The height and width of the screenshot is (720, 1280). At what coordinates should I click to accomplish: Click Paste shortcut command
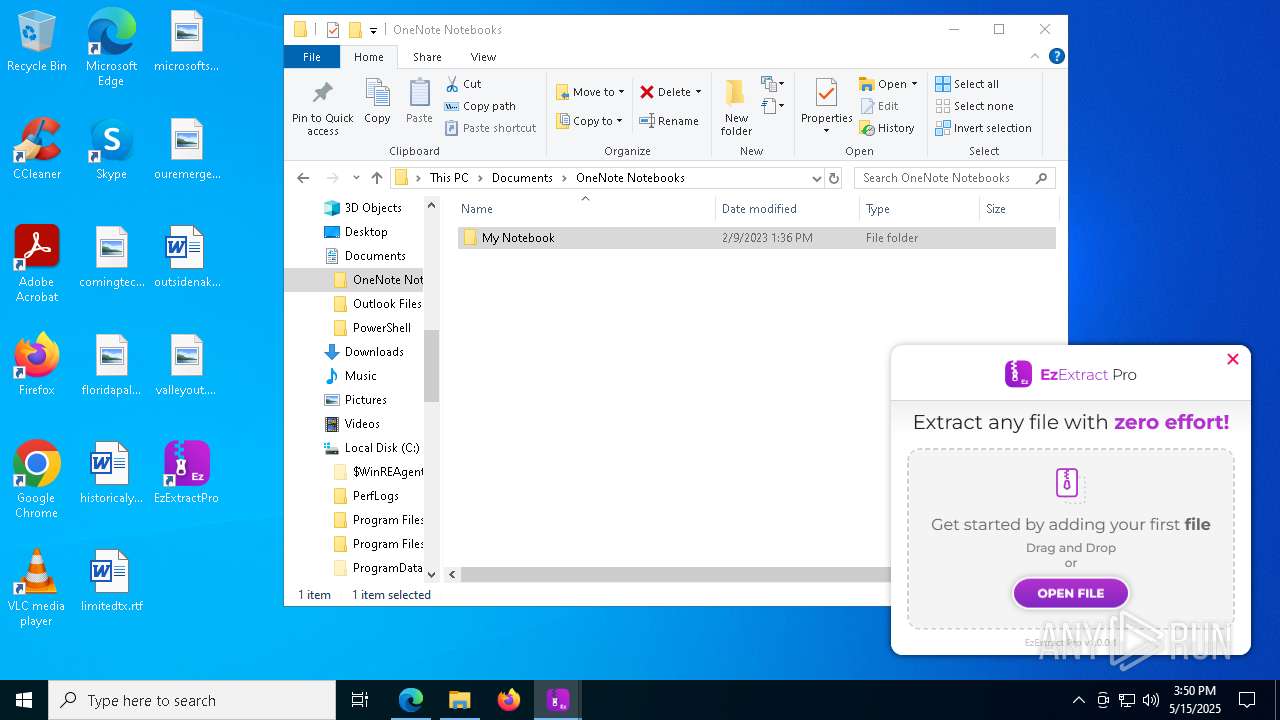click(x=490, y=128)
